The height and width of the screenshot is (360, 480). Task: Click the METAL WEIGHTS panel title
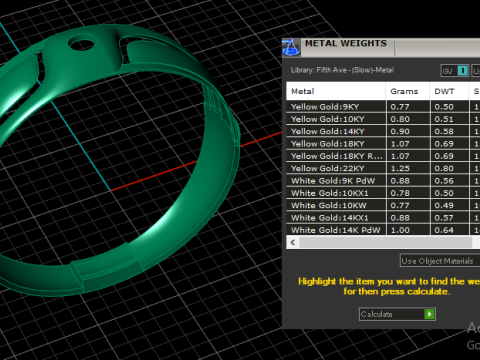(x=346, y=43)
